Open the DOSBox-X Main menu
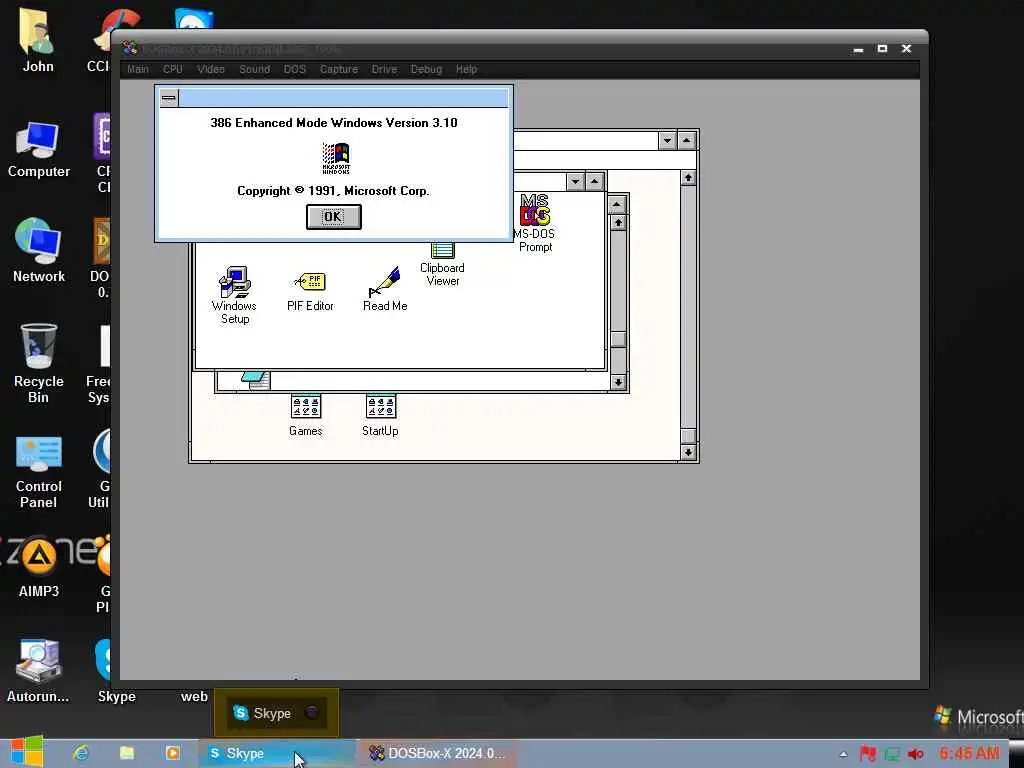1024x768 pixels. [x=138, y=69]
